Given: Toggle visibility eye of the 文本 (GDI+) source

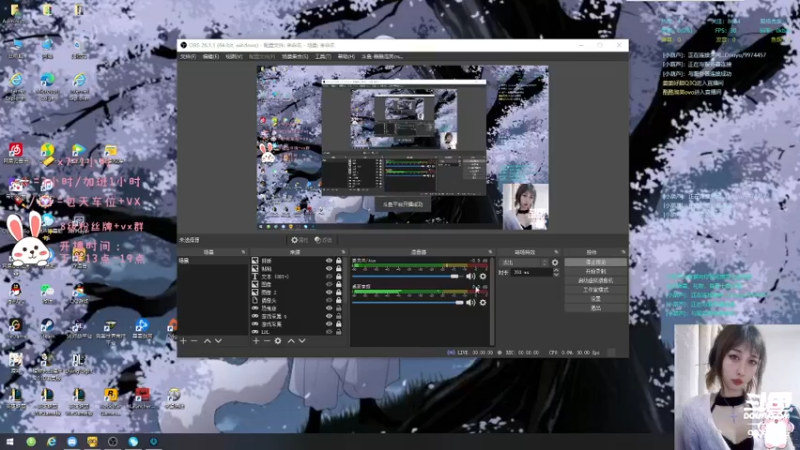Looking at the screenshot, I should click(329, 277).
